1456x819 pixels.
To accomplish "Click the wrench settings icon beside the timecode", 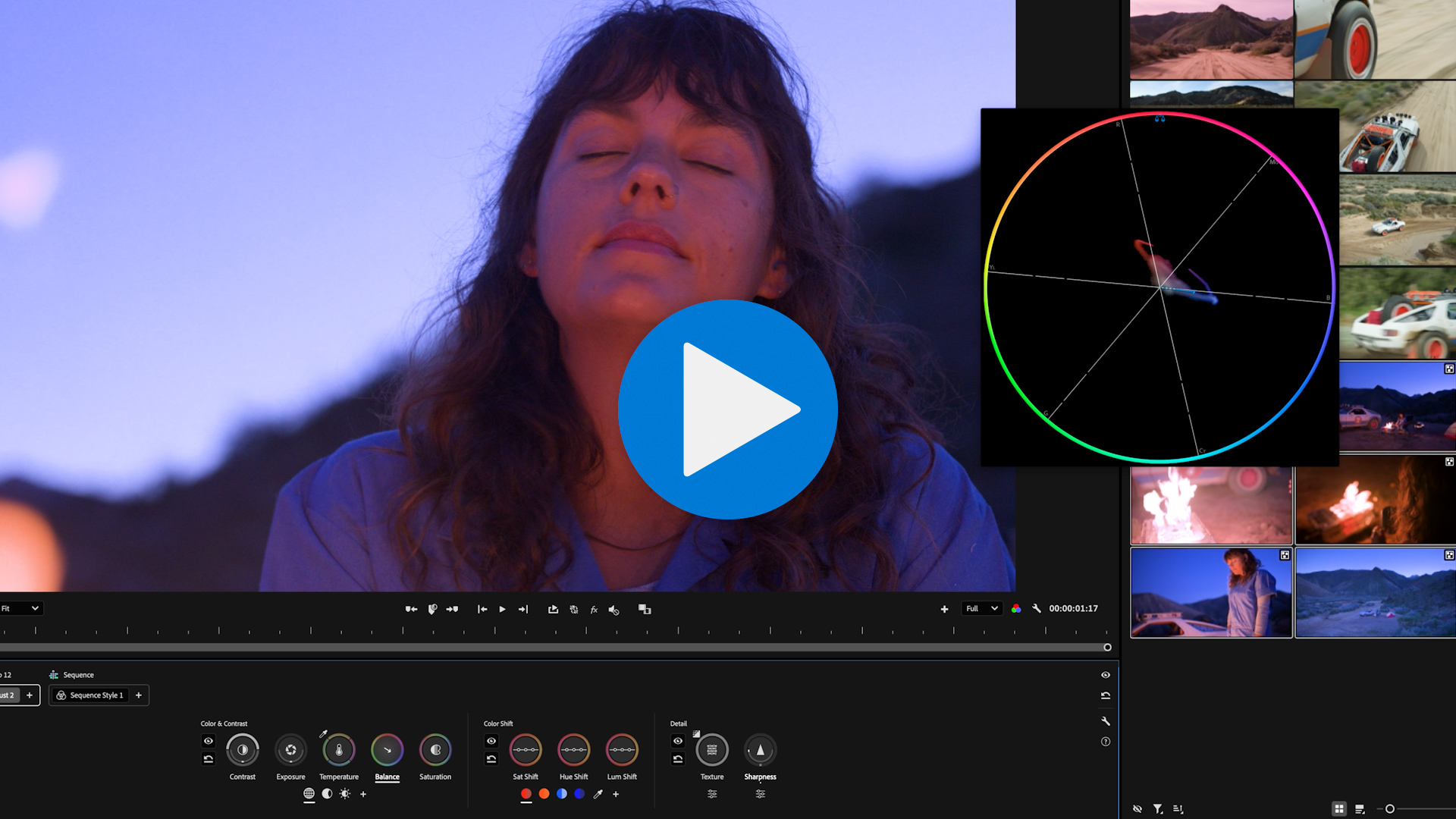I will pos(1037,608).
